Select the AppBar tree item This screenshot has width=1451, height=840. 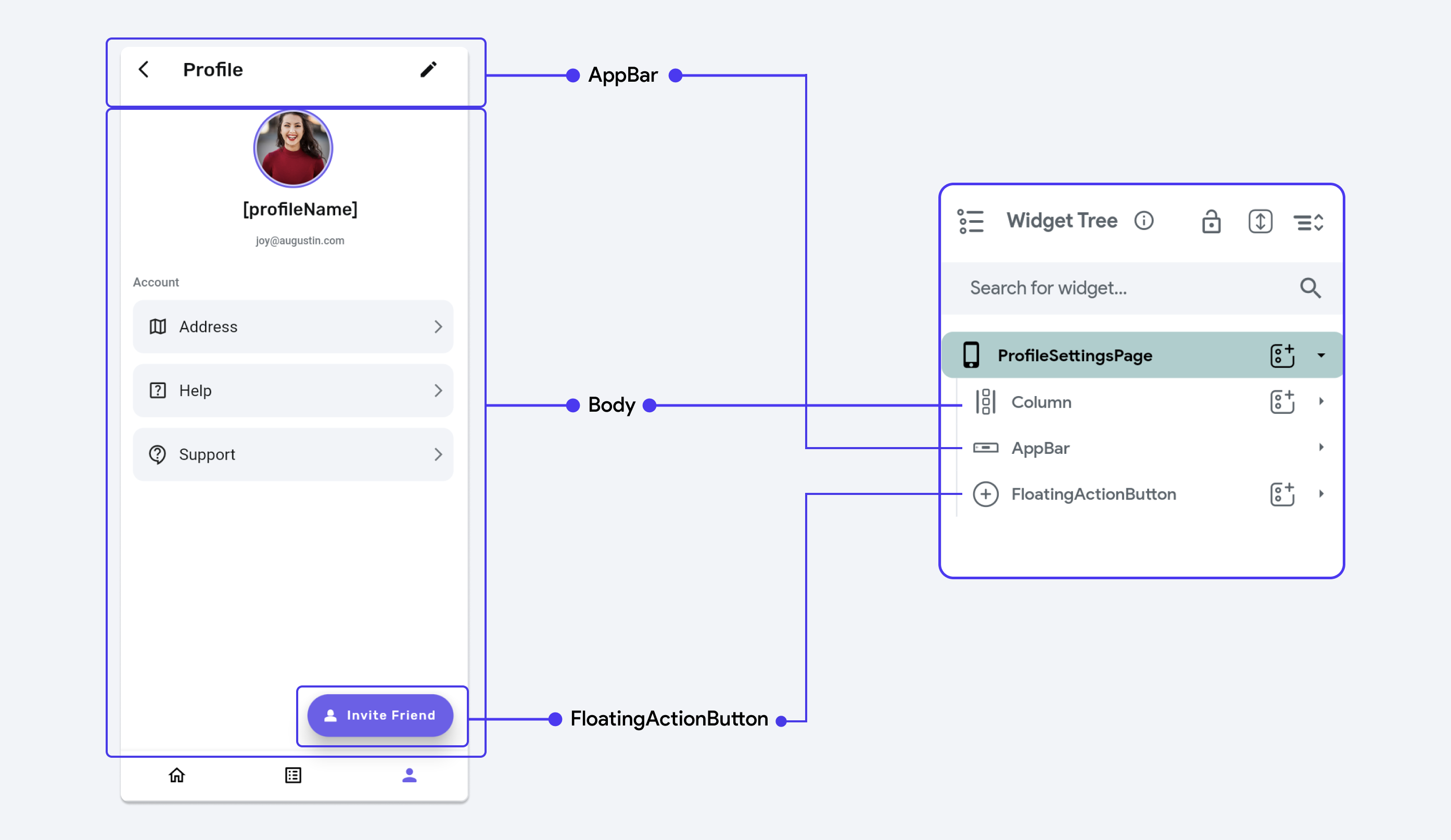coord(1039,447)
